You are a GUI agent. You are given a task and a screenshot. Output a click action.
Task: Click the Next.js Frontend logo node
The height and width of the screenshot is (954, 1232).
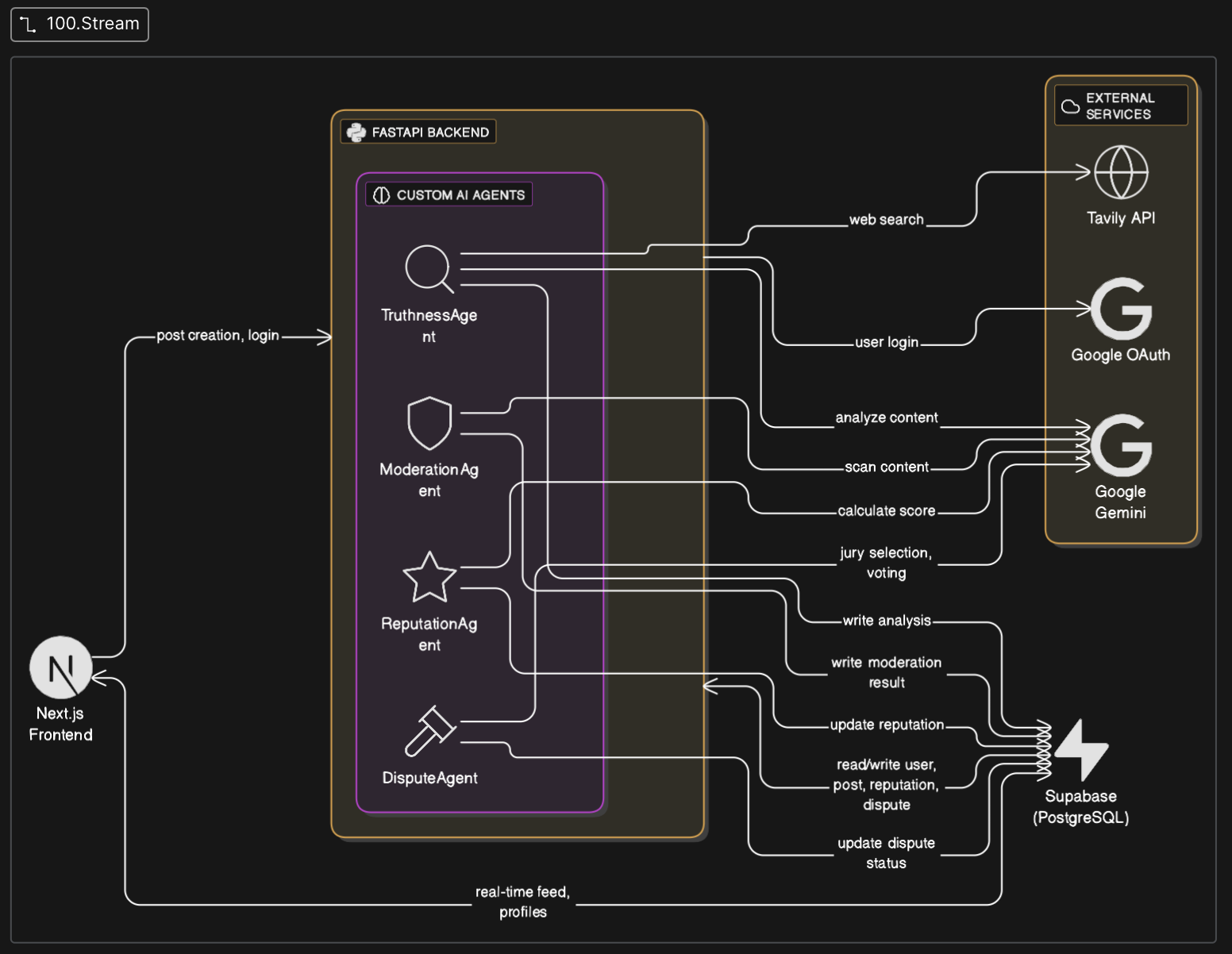pos(61,667)
